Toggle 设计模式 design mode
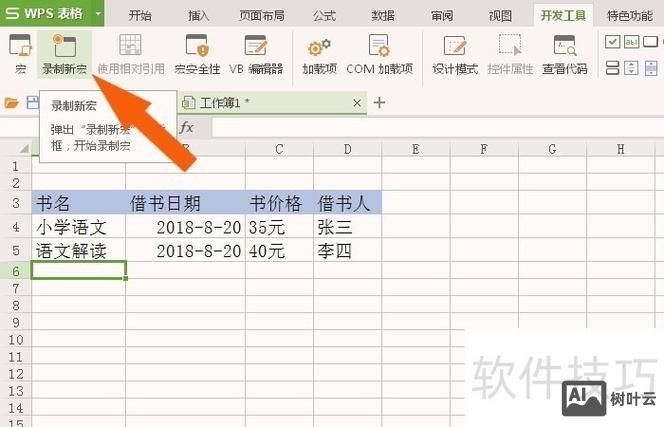Viewport: 664px width, 427px height. point(455,54)
